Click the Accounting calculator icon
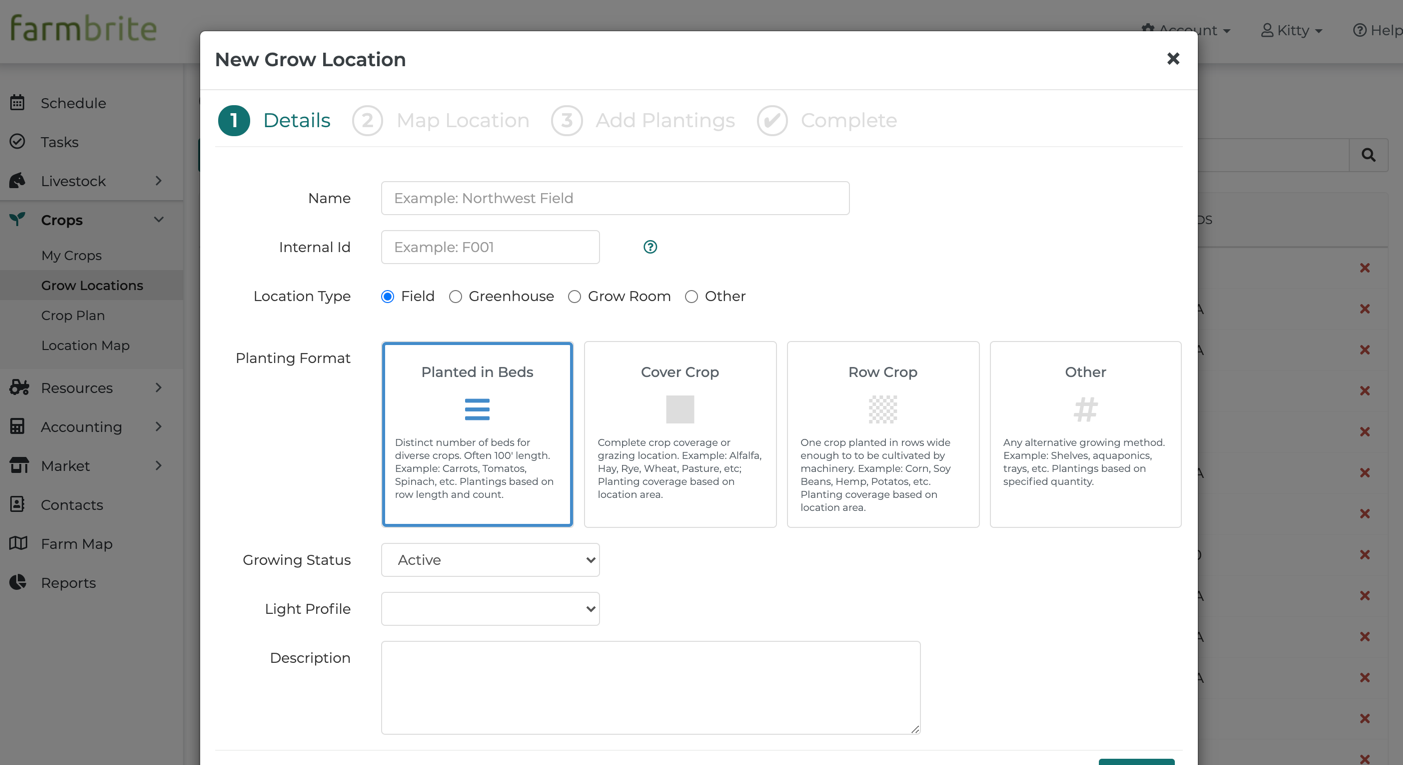 18,427
